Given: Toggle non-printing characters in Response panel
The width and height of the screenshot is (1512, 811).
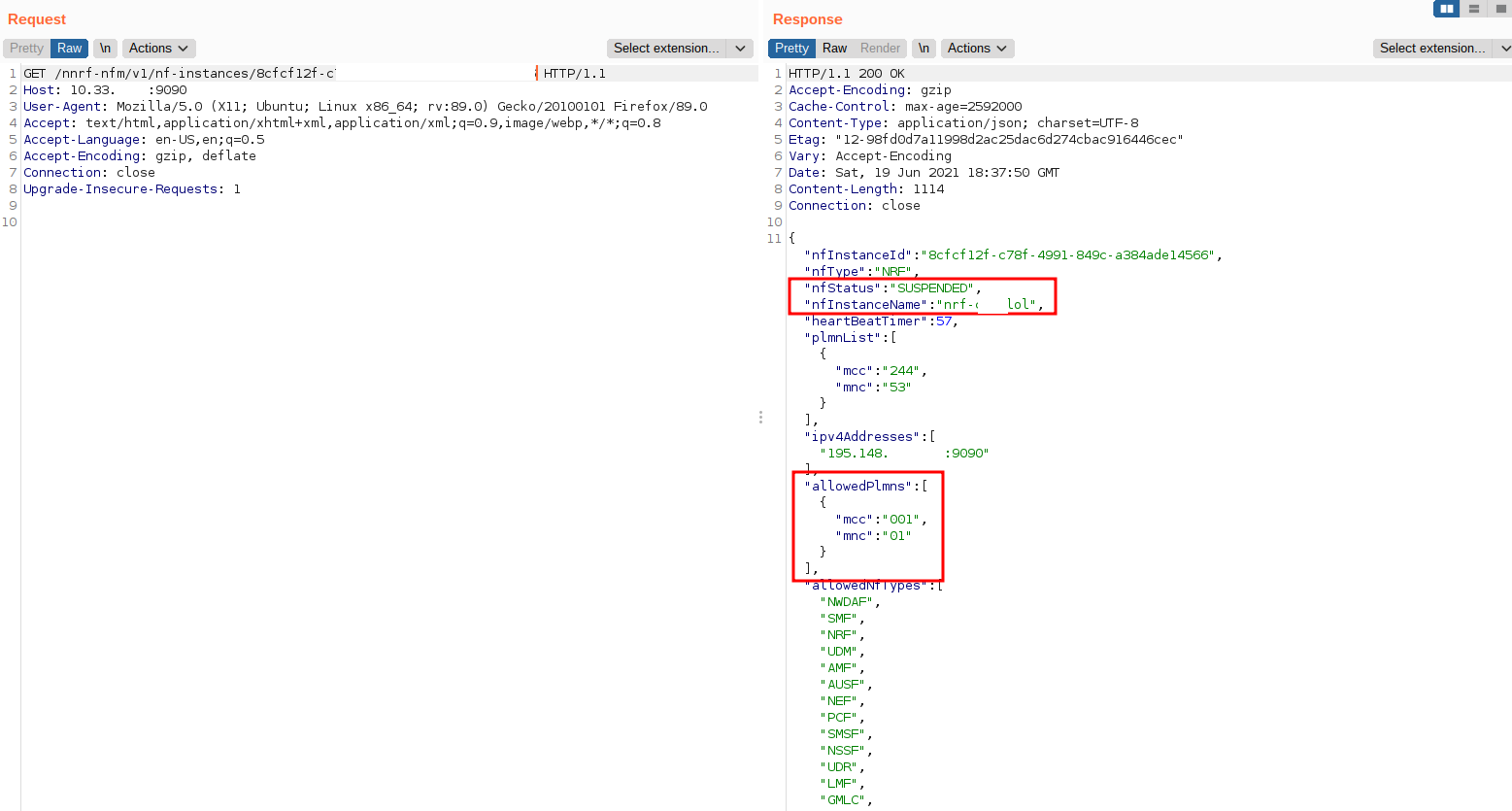Looking at the screenshot, I should point(924,48).
